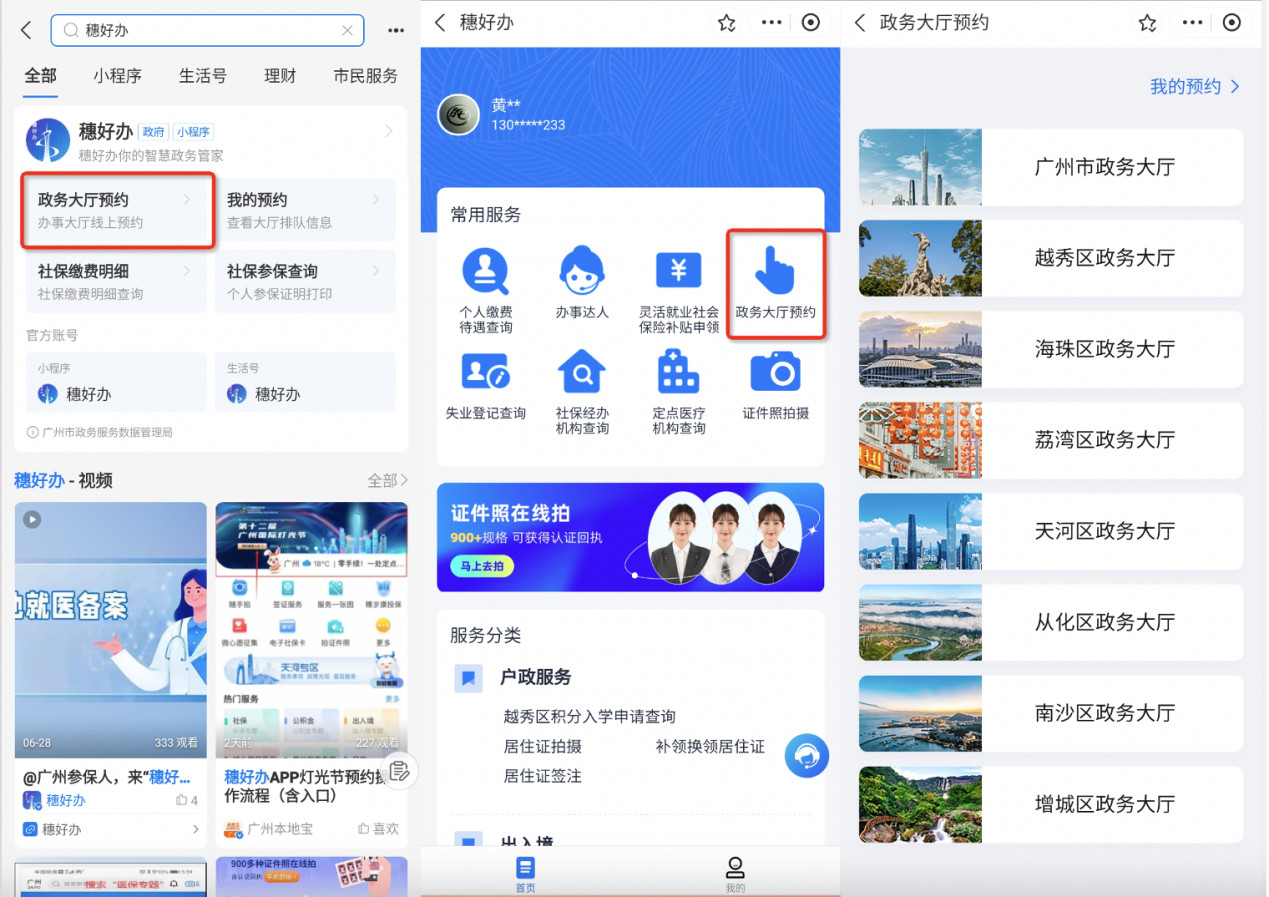Select 增城区政务大厅
The width and height of the screenshot is (1269, 897).
point(1051,804)
